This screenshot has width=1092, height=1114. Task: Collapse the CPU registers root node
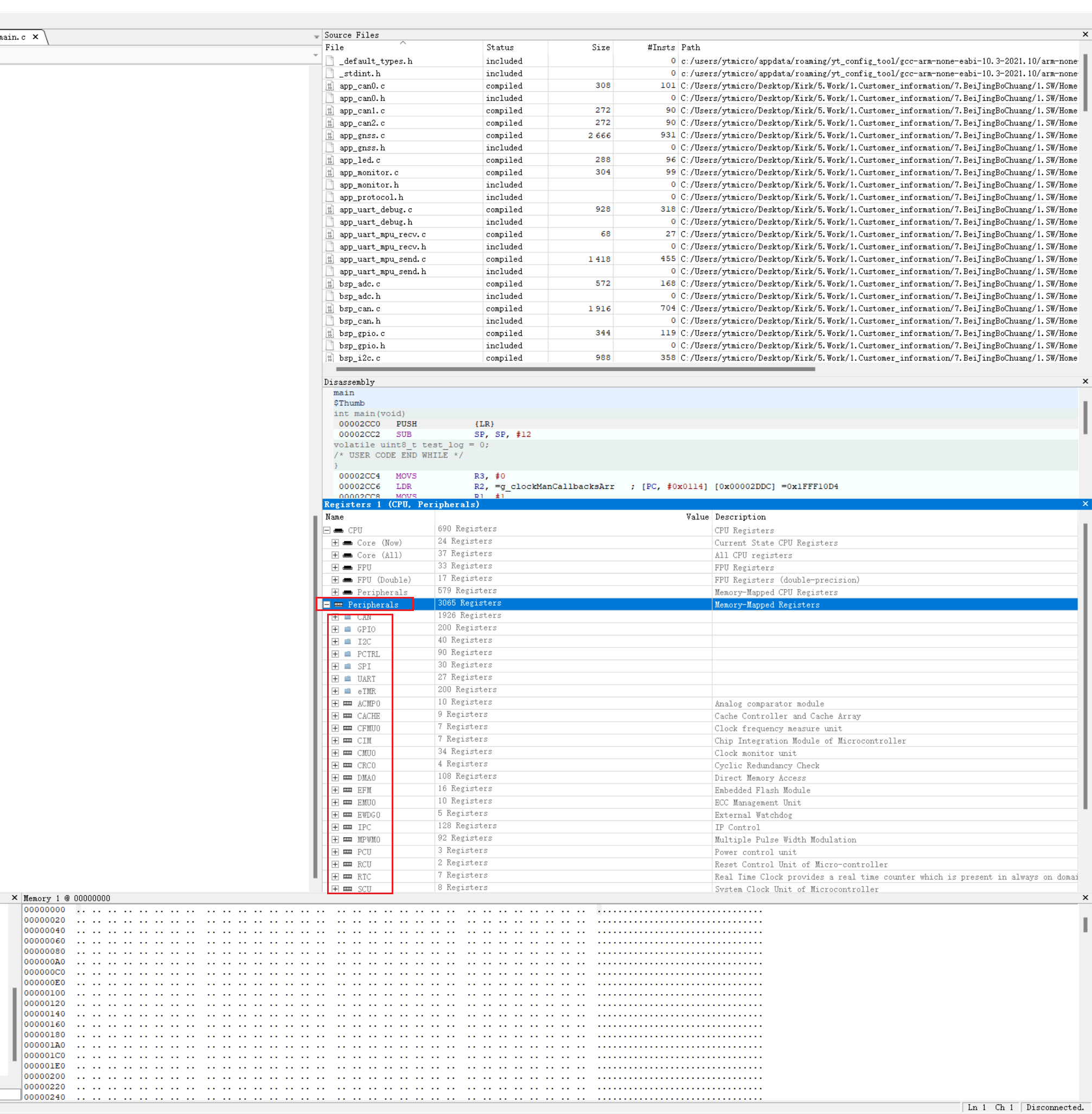327,531
